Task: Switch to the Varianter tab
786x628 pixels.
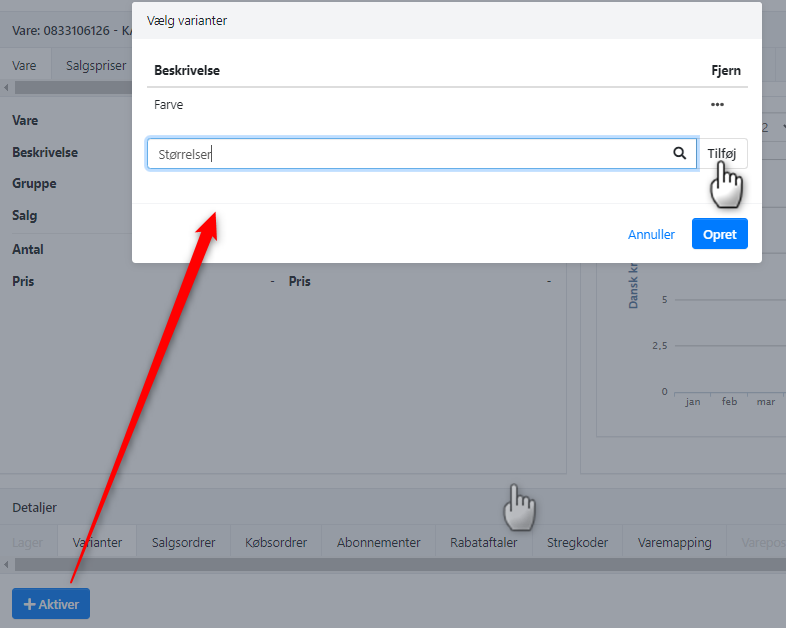Action: (97, 542)
